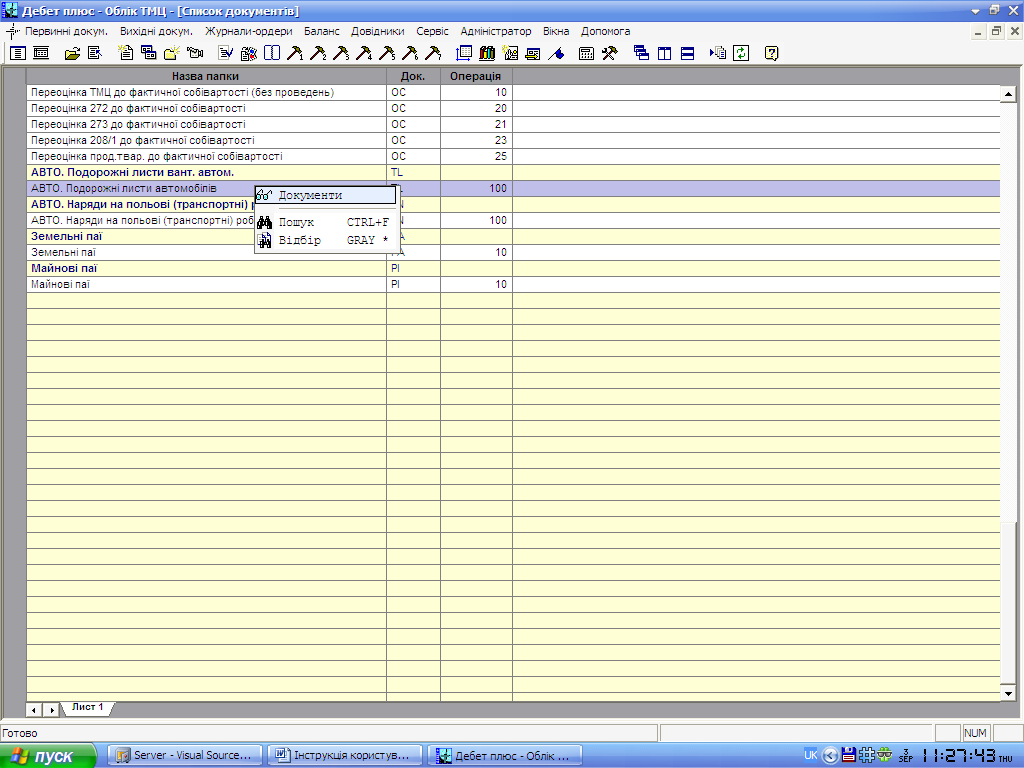
Task: Choose Пошук from the context menu
Action: coord(326,222)
